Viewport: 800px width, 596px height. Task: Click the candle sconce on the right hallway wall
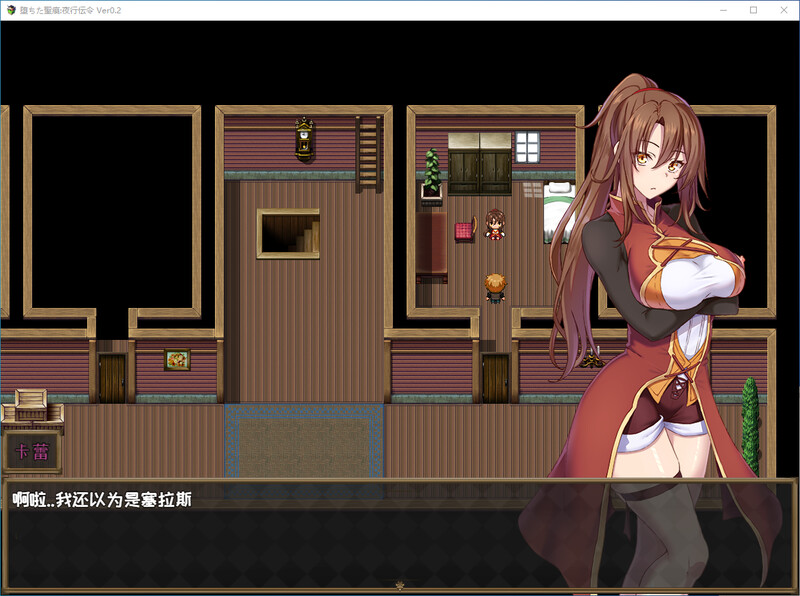click(592, 359)
